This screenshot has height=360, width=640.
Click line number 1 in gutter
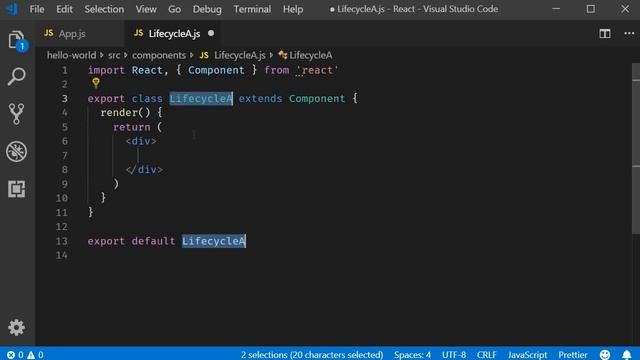click(64, 70)
